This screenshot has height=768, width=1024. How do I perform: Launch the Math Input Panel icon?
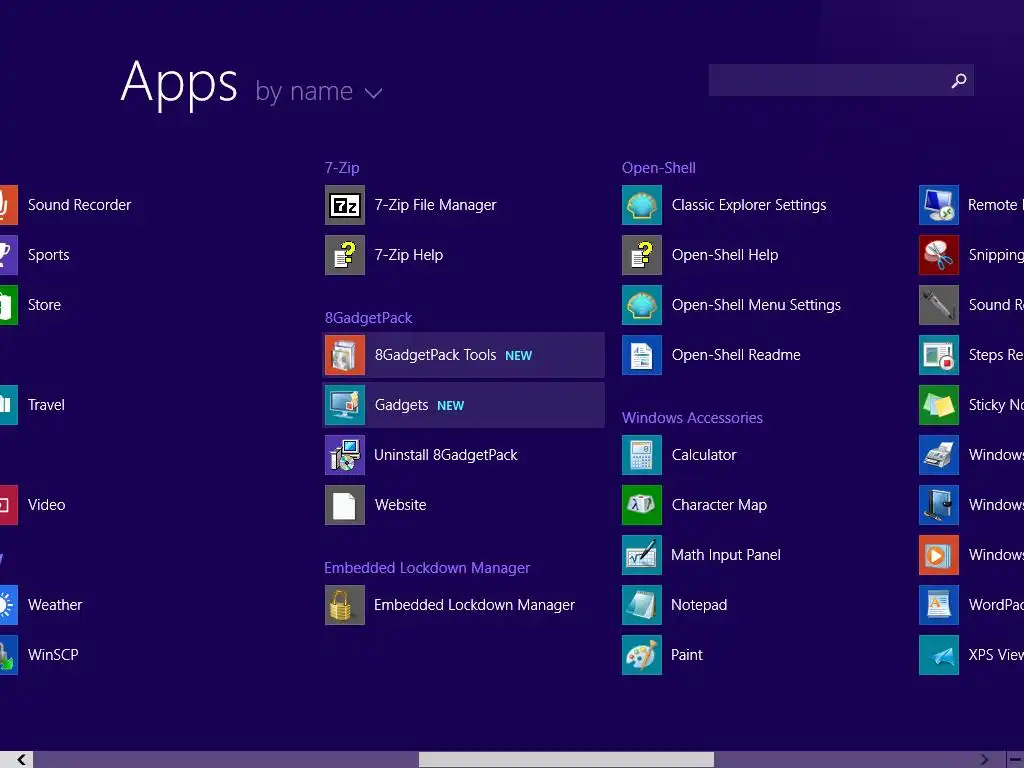coord(642,555)
